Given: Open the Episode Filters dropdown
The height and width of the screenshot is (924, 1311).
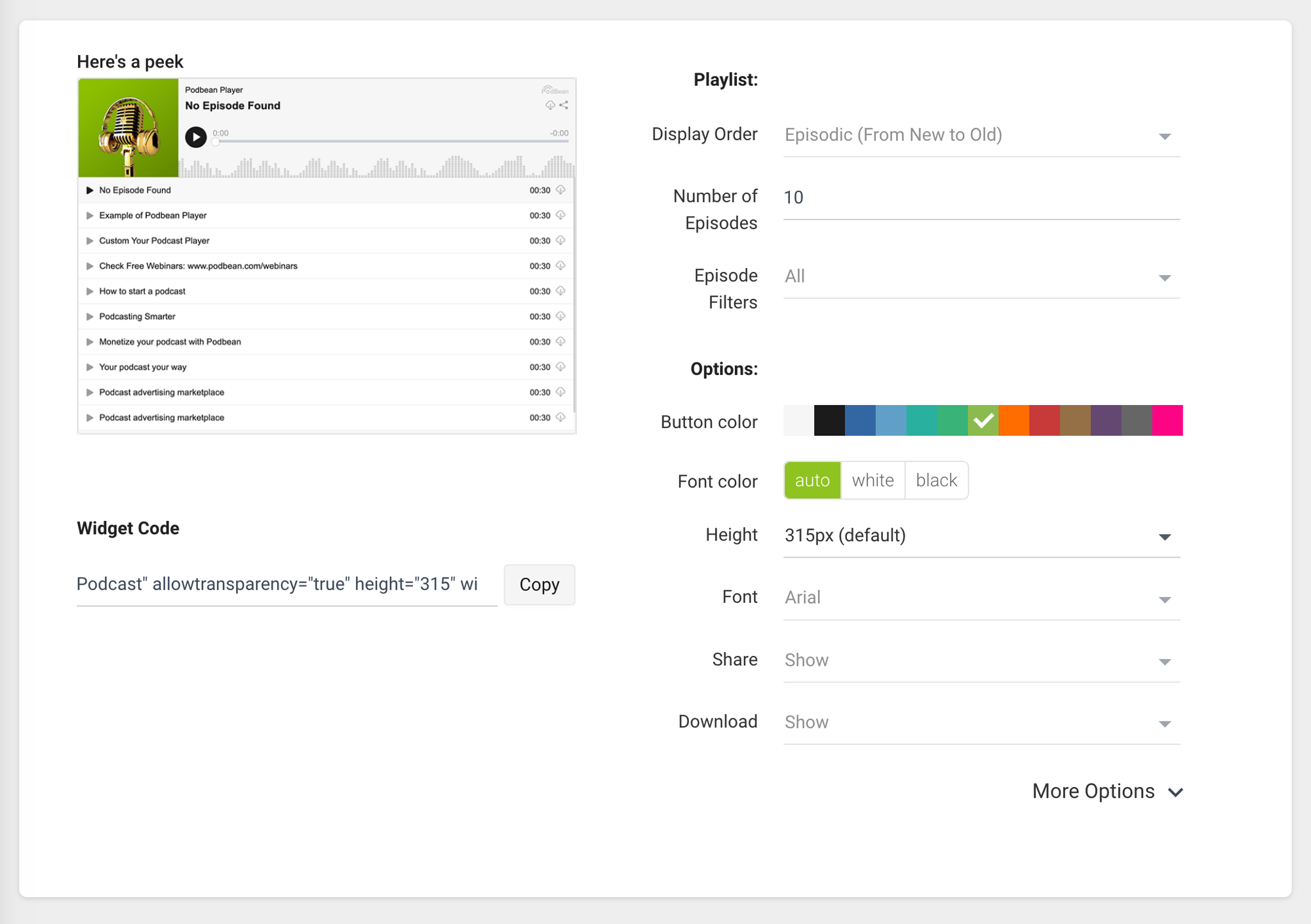Looking at the screenshot, I should click(1165, 278).
